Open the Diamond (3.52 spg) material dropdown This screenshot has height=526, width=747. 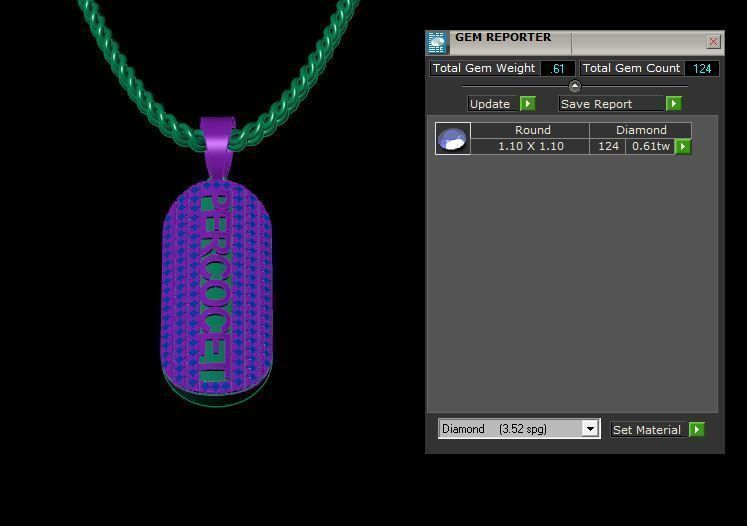pos(590,429)
